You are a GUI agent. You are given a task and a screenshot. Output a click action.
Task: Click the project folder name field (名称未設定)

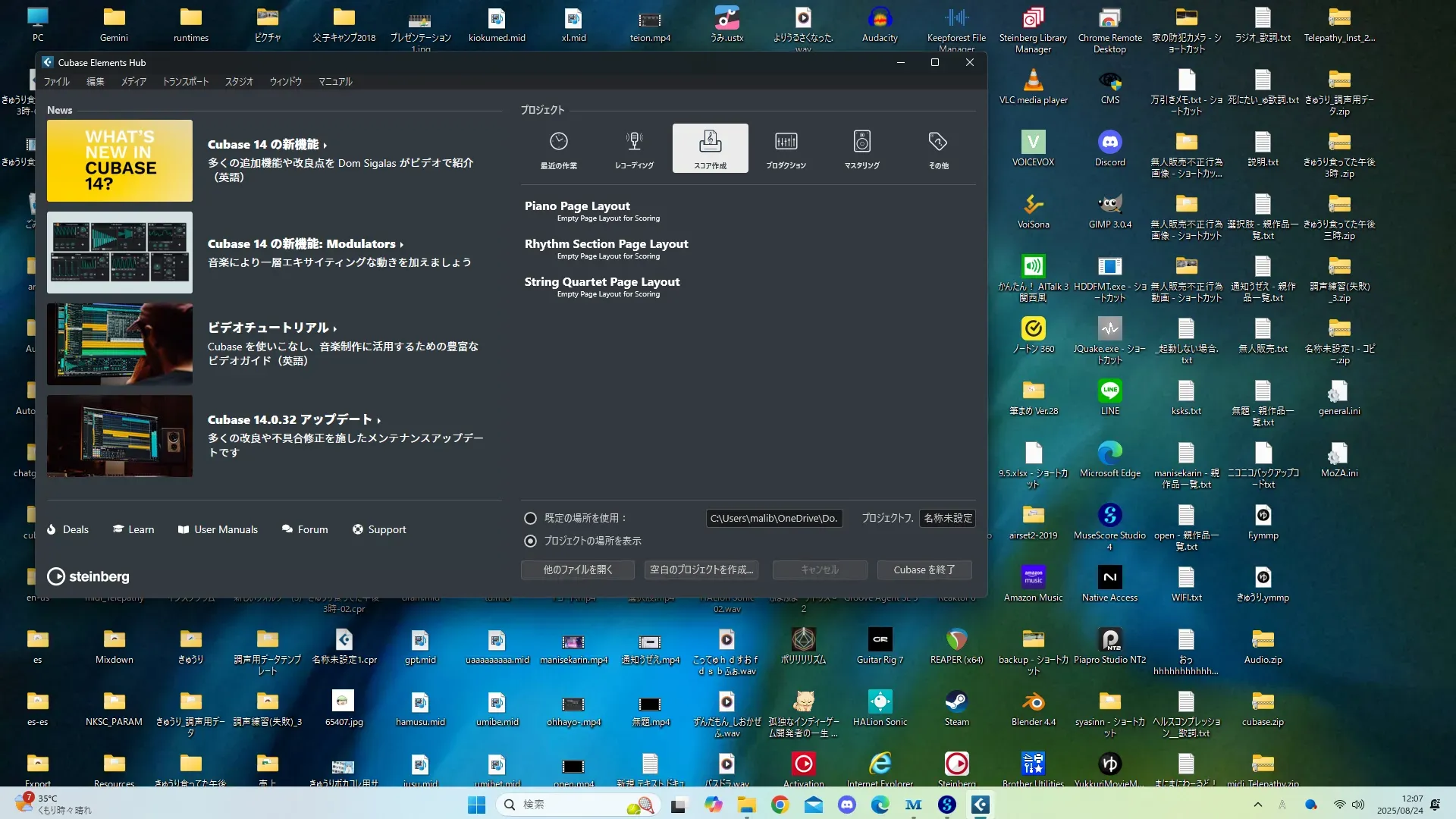[947, 518]
